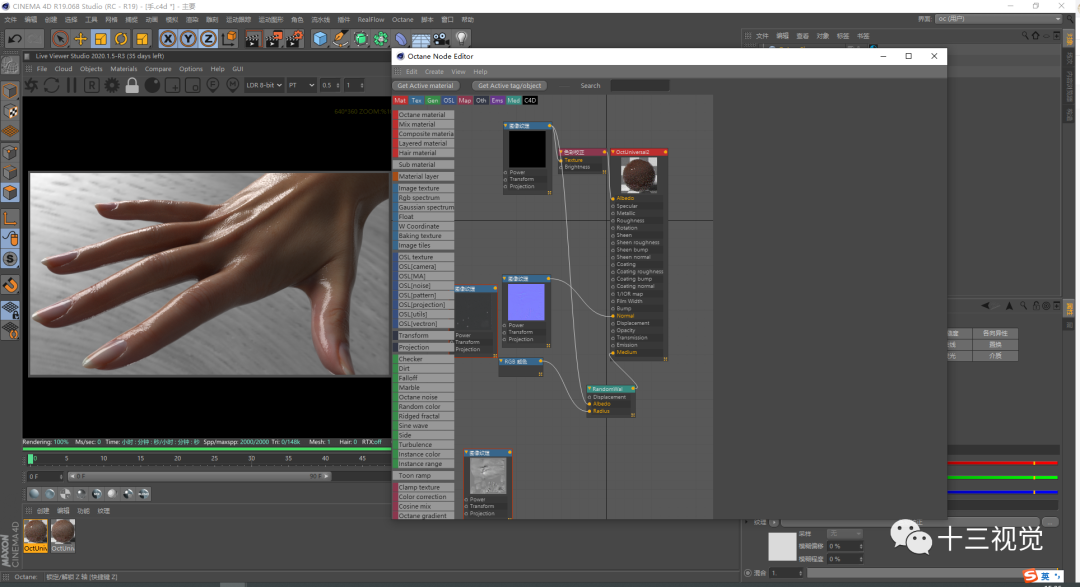Click Get Active material button
This screenshot has width=1080, height=587.
click(425, 85)
